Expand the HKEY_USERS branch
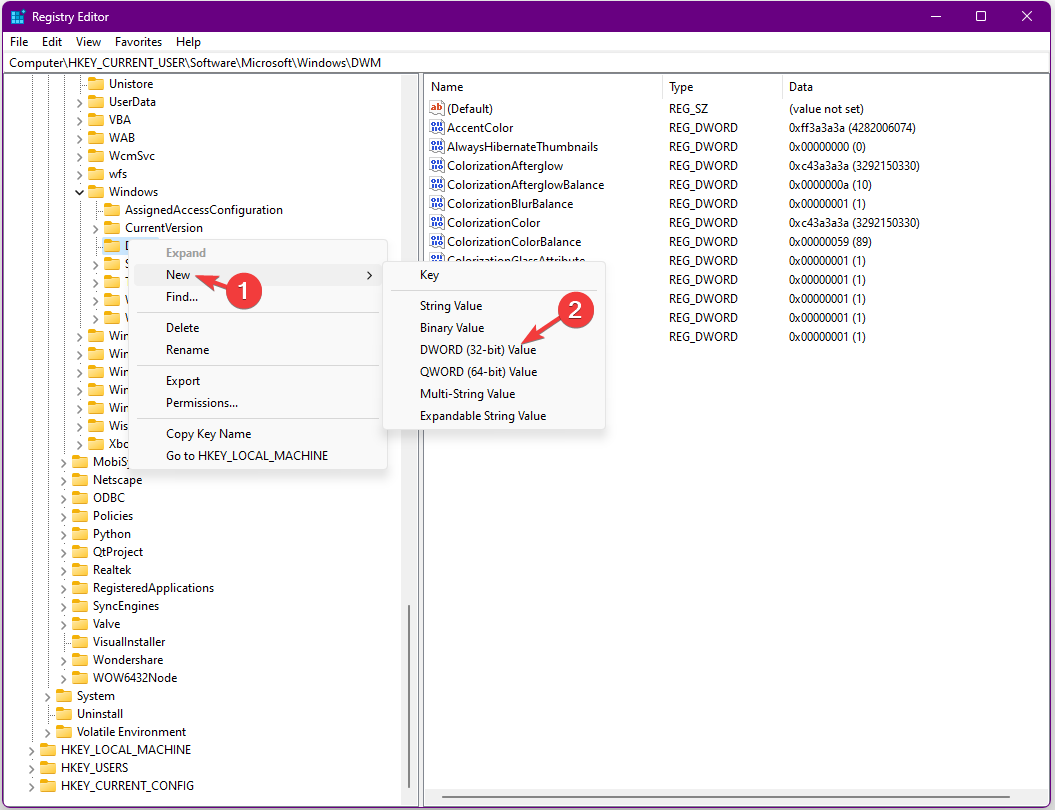The height and width of the screenshot is (810, 1055). 32,767
